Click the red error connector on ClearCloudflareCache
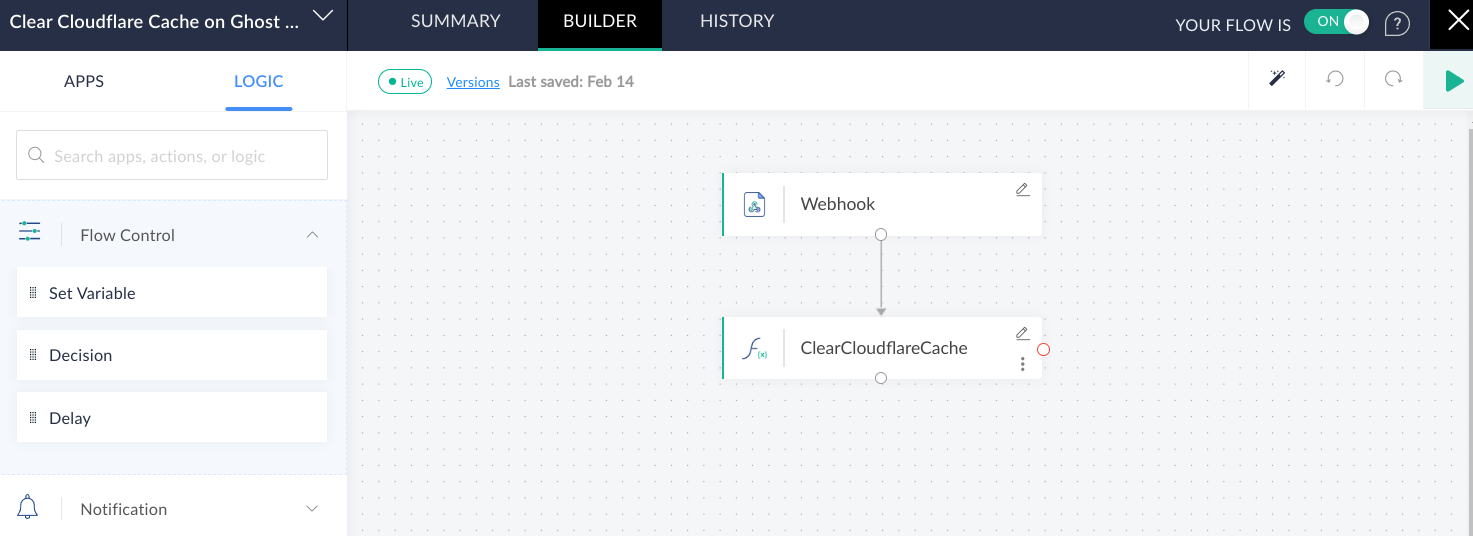 1043,349
